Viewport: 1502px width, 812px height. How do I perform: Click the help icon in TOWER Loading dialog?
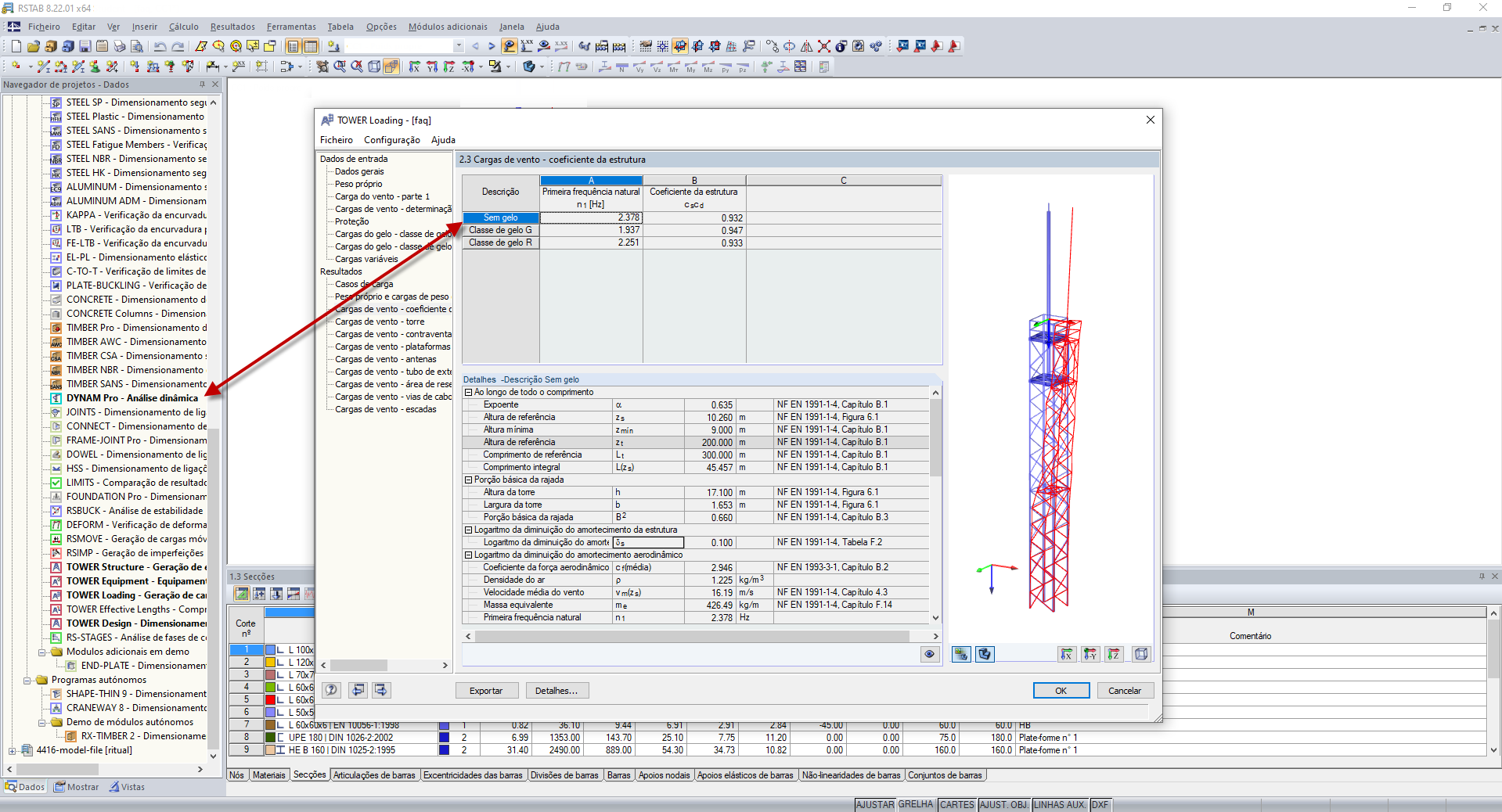pyautogui.click(x=332, y=690)
